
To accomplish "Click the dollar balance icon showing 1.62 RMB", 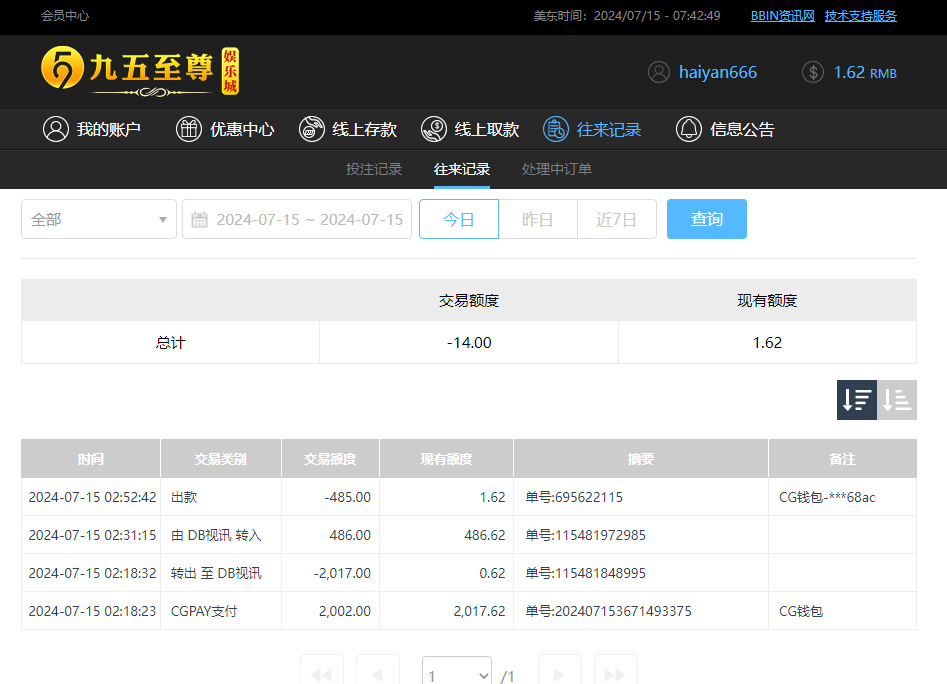I will click(x=812, y=72).
